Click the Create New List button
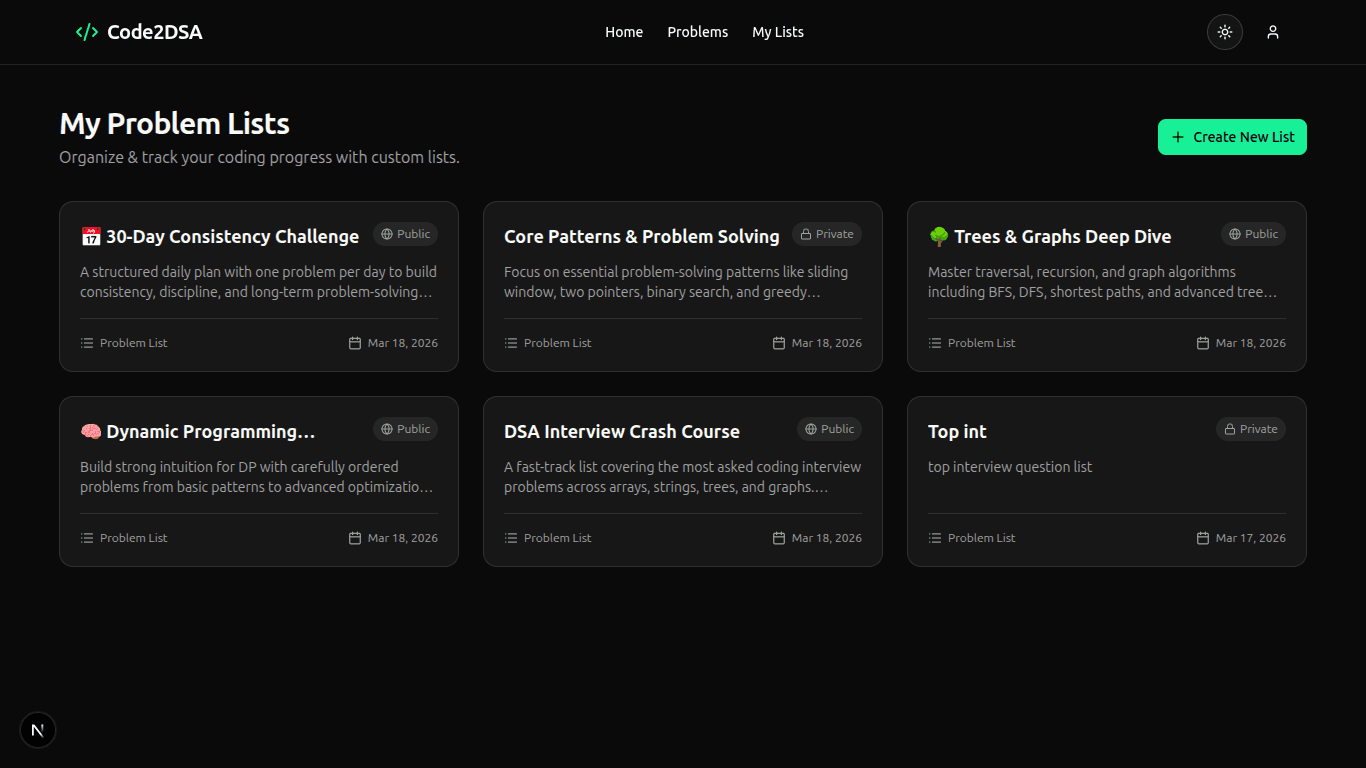This screenshot has width=1366, height=768. click(x=1232, y=137)
